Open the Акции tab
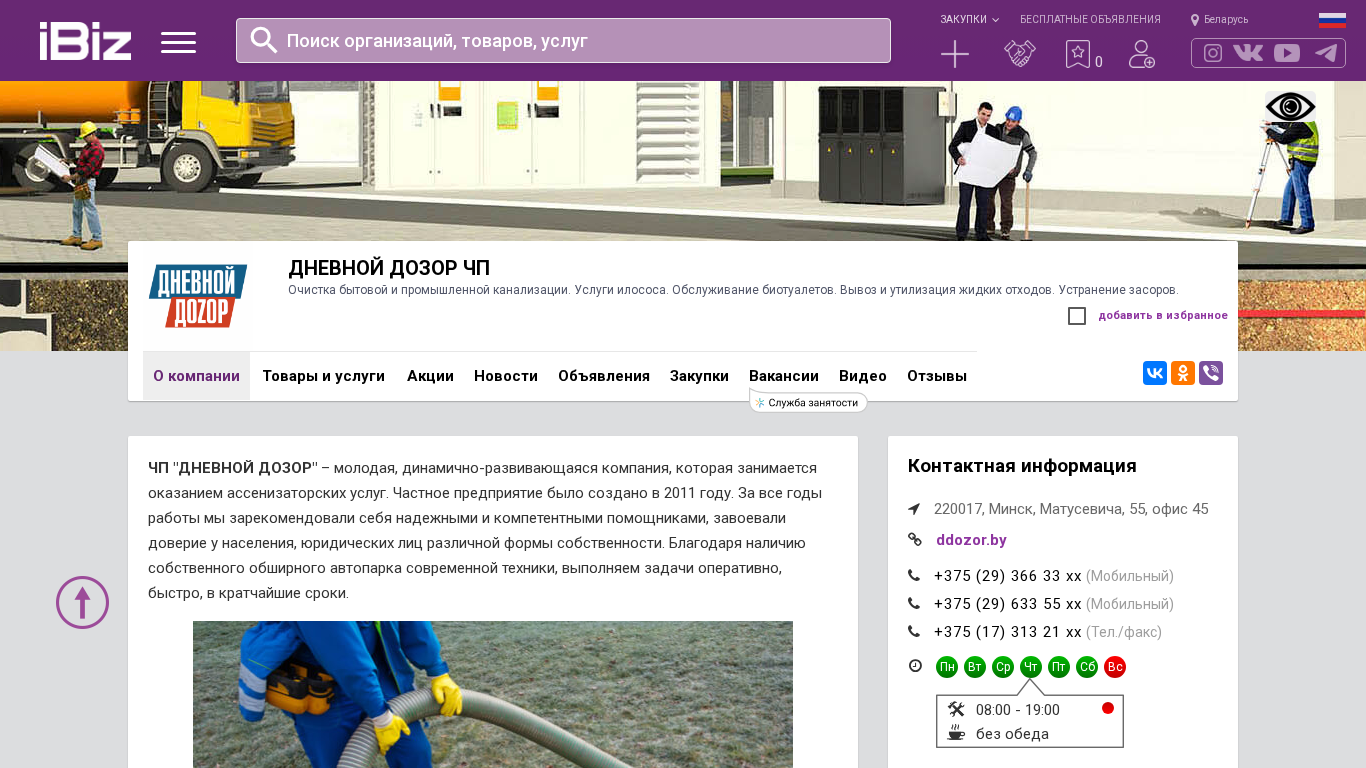This screenshot has width=1366, height=768. pos(430,376)
